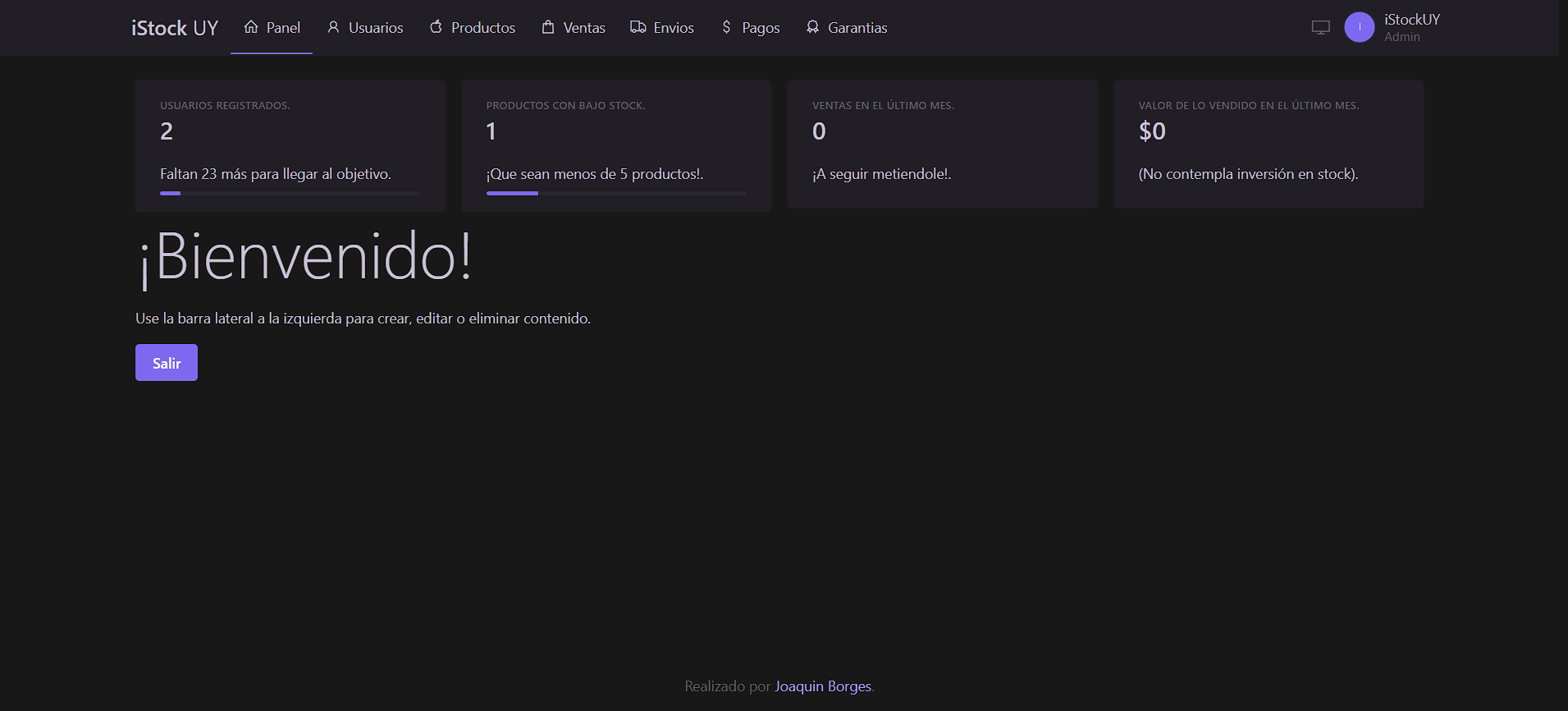
Task: Click the person icon beside Usuarios
Action: 333,27
